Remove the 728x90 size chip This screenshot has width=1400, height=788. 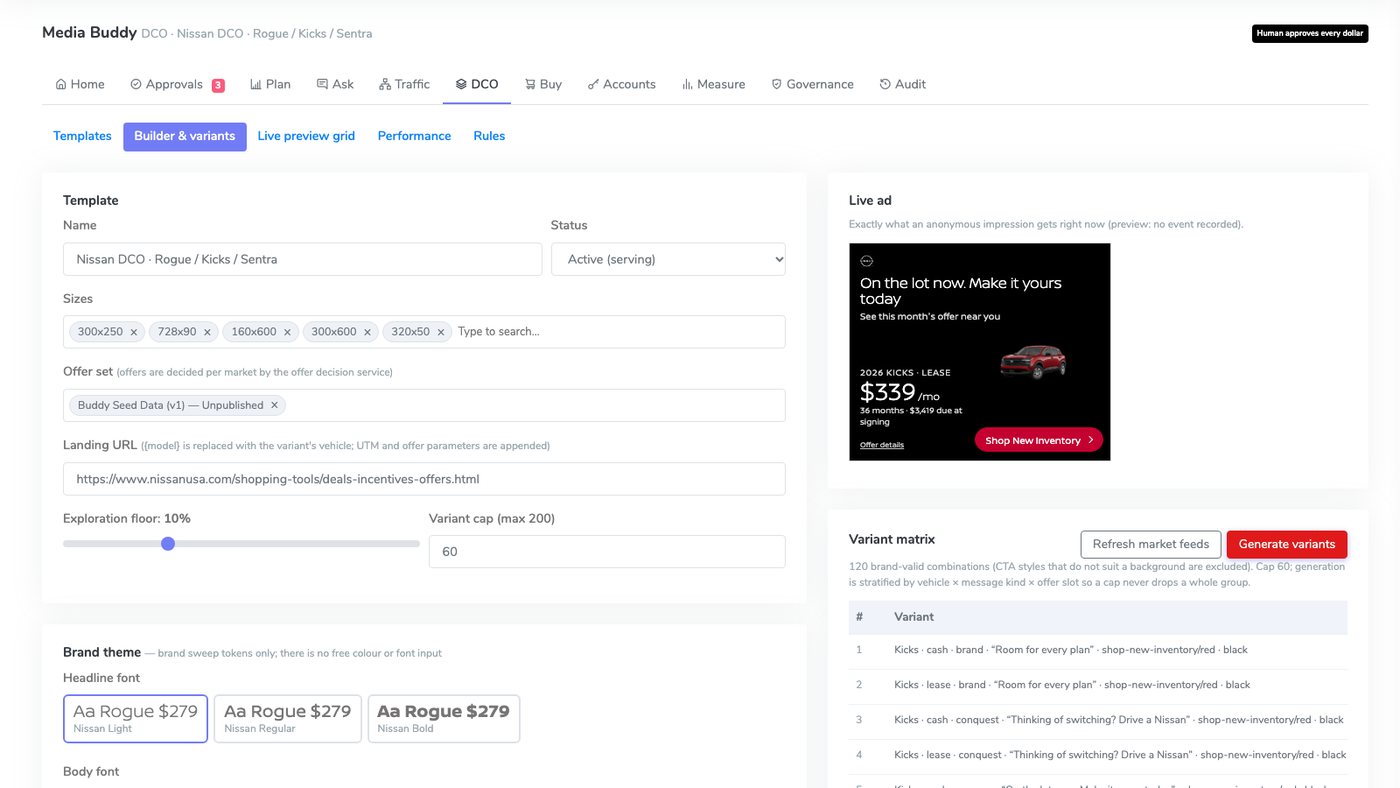pyautogui.click(x=208, y=332)
